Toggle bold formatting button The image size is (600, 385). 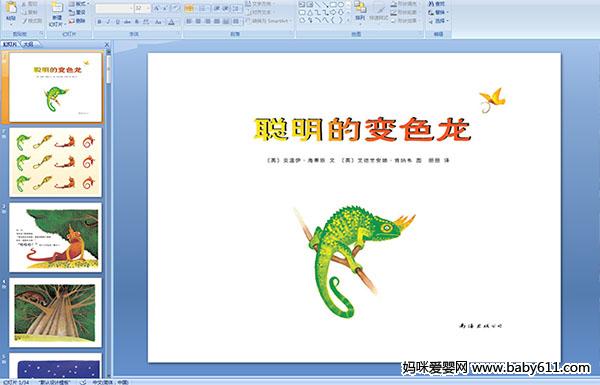click(x=99, y=22)
